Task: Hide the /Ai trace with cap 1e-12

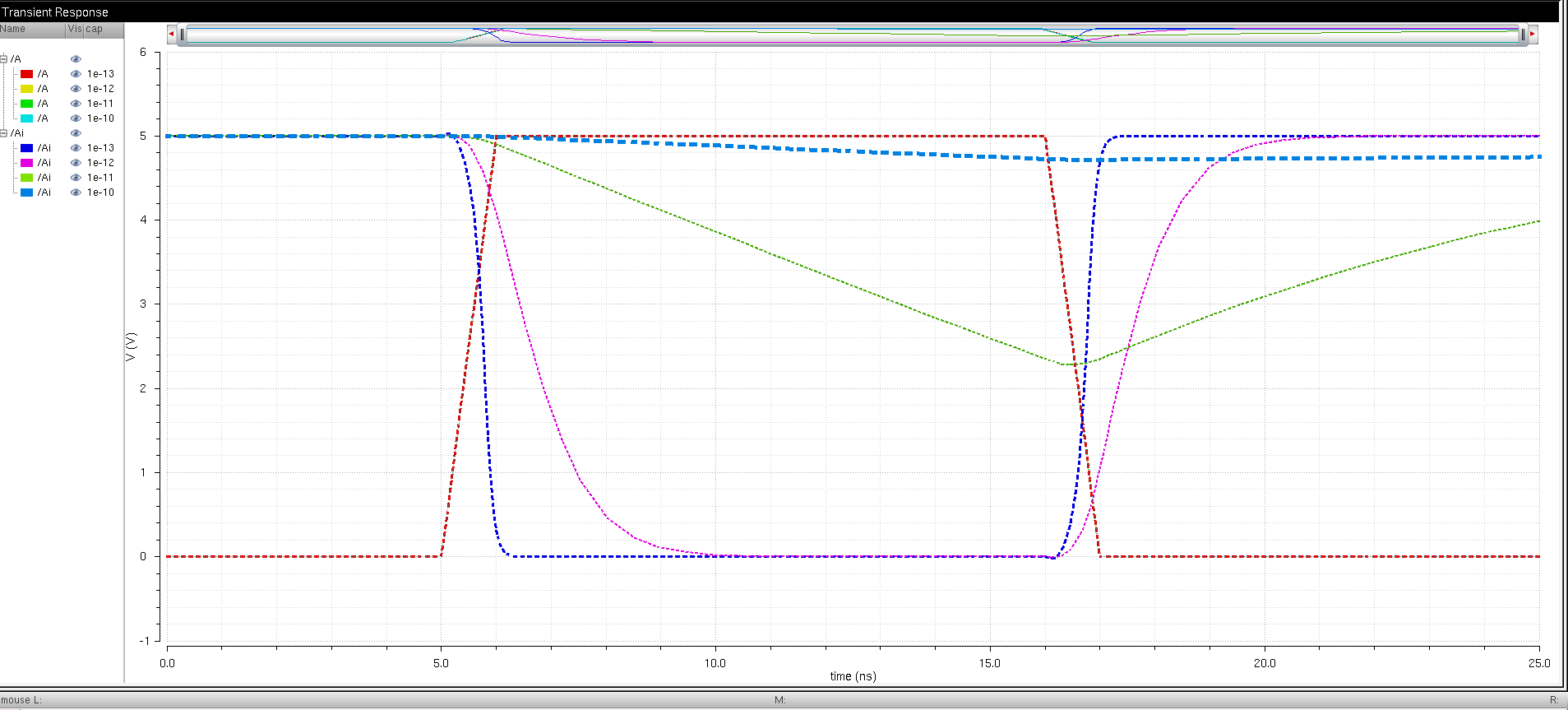Action: click(x=76, y=163)
